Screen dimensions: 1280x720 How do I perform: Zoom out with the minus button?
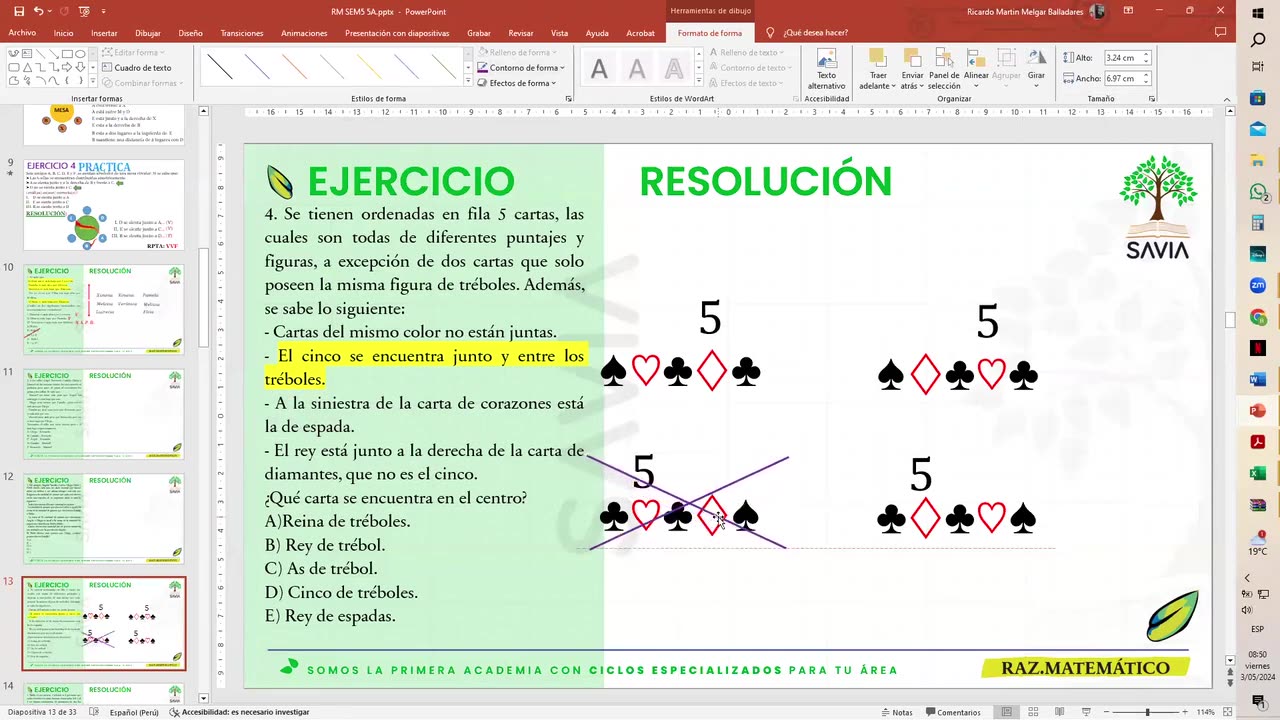(x=1104, y=712)
